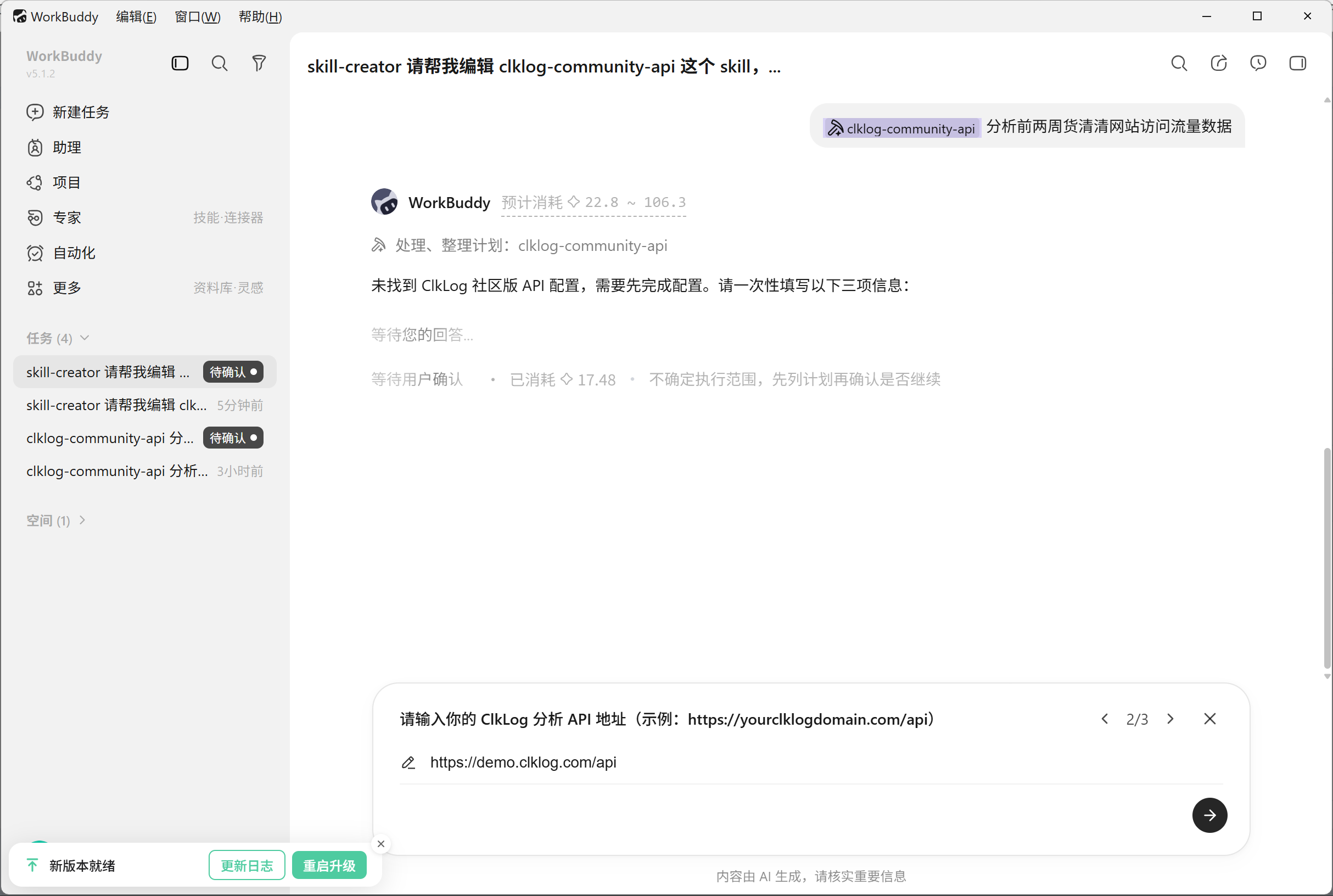
Task: Click the clklog-community-api skill tag in message
Action: pos(901,128)
